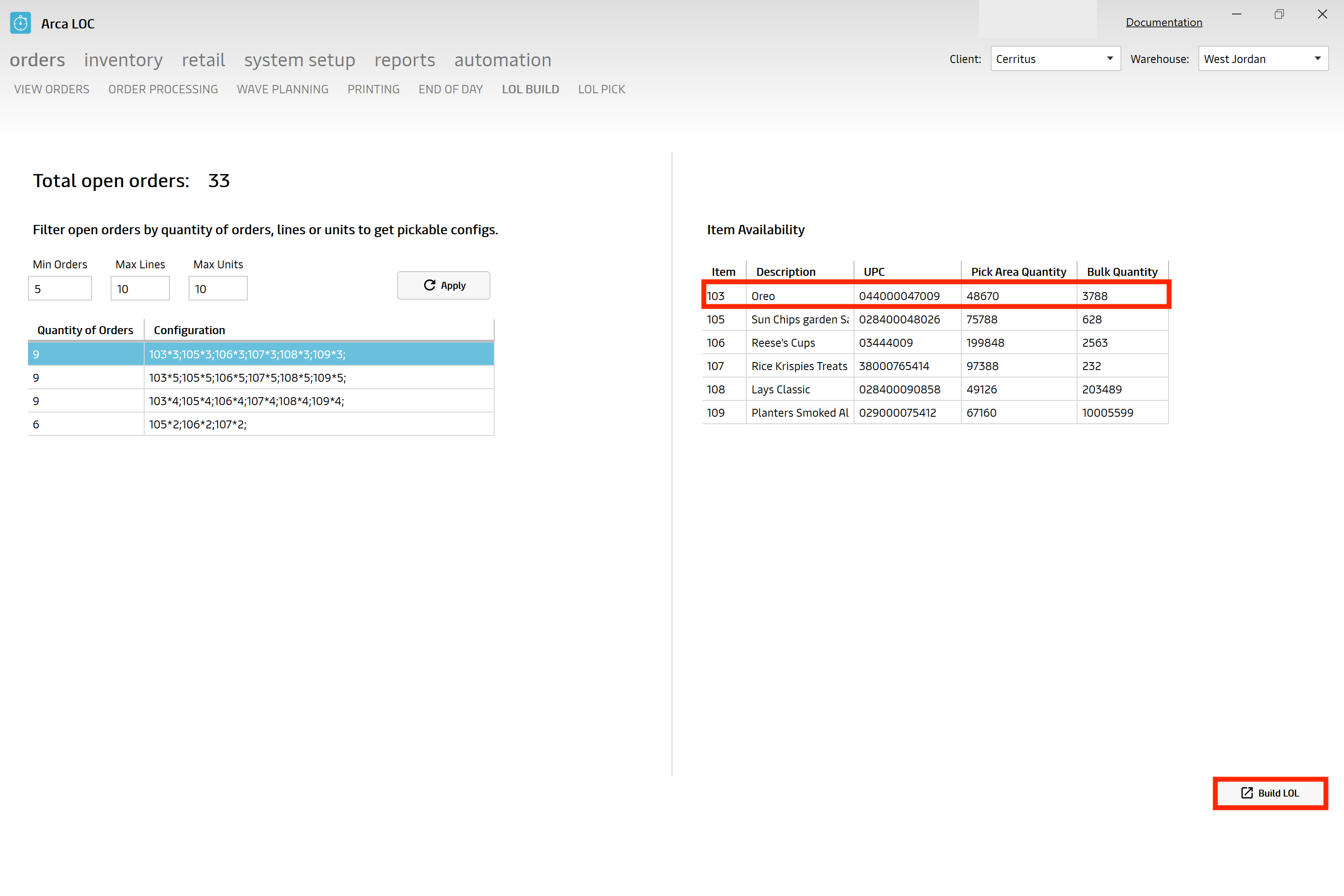Go to the ORDER PROCESSING tab
This screenshot has height=896, width=1344.
click(x=163, y=89)
